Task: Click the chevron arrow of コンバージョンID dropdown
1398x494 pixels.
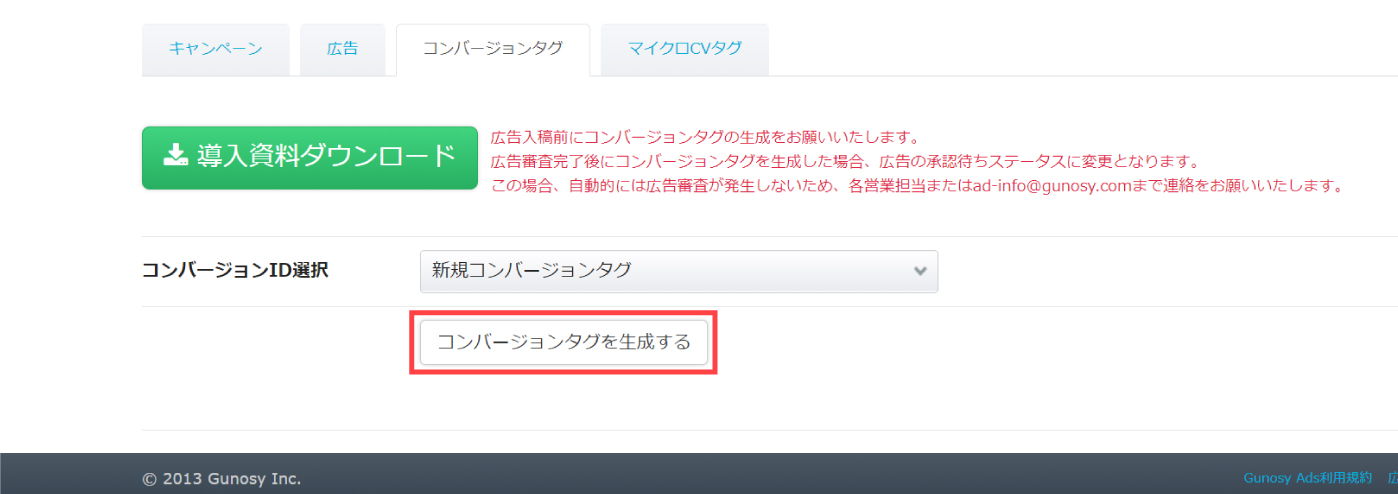Action: (x=921, y=271)
